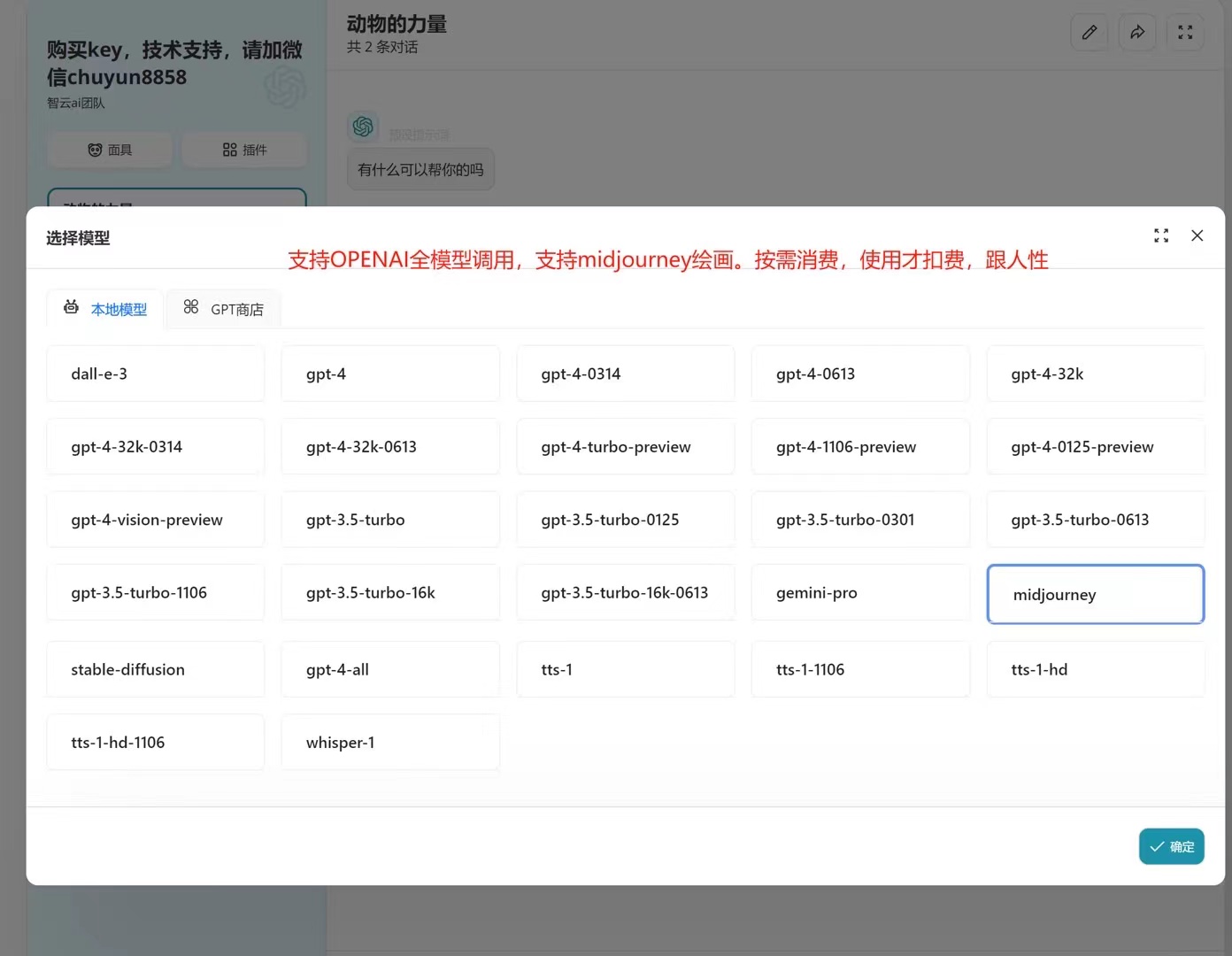Select the tts-1-hd model
This screenshot has height=956, width=1232.
(x=1095, y=669)
